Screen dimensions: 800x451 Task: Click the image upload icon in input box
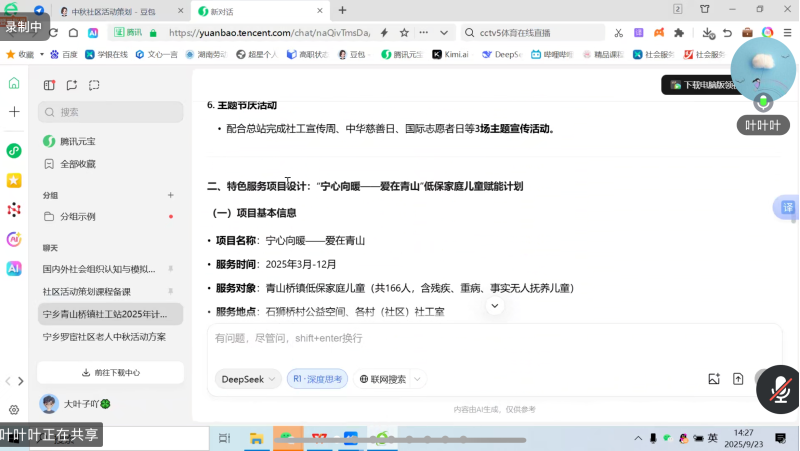(x=714, y=379)
